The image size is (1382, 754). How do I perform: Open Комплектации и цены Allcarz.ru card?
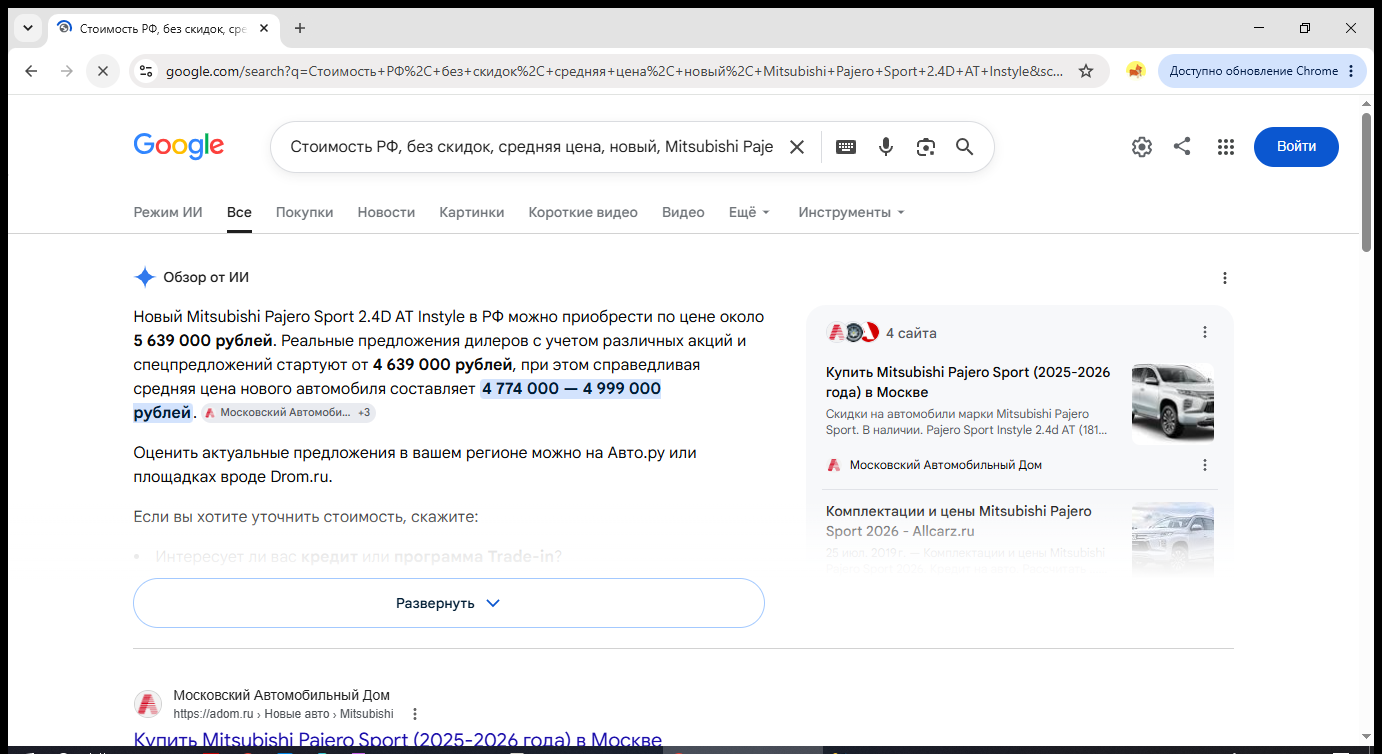959,521
